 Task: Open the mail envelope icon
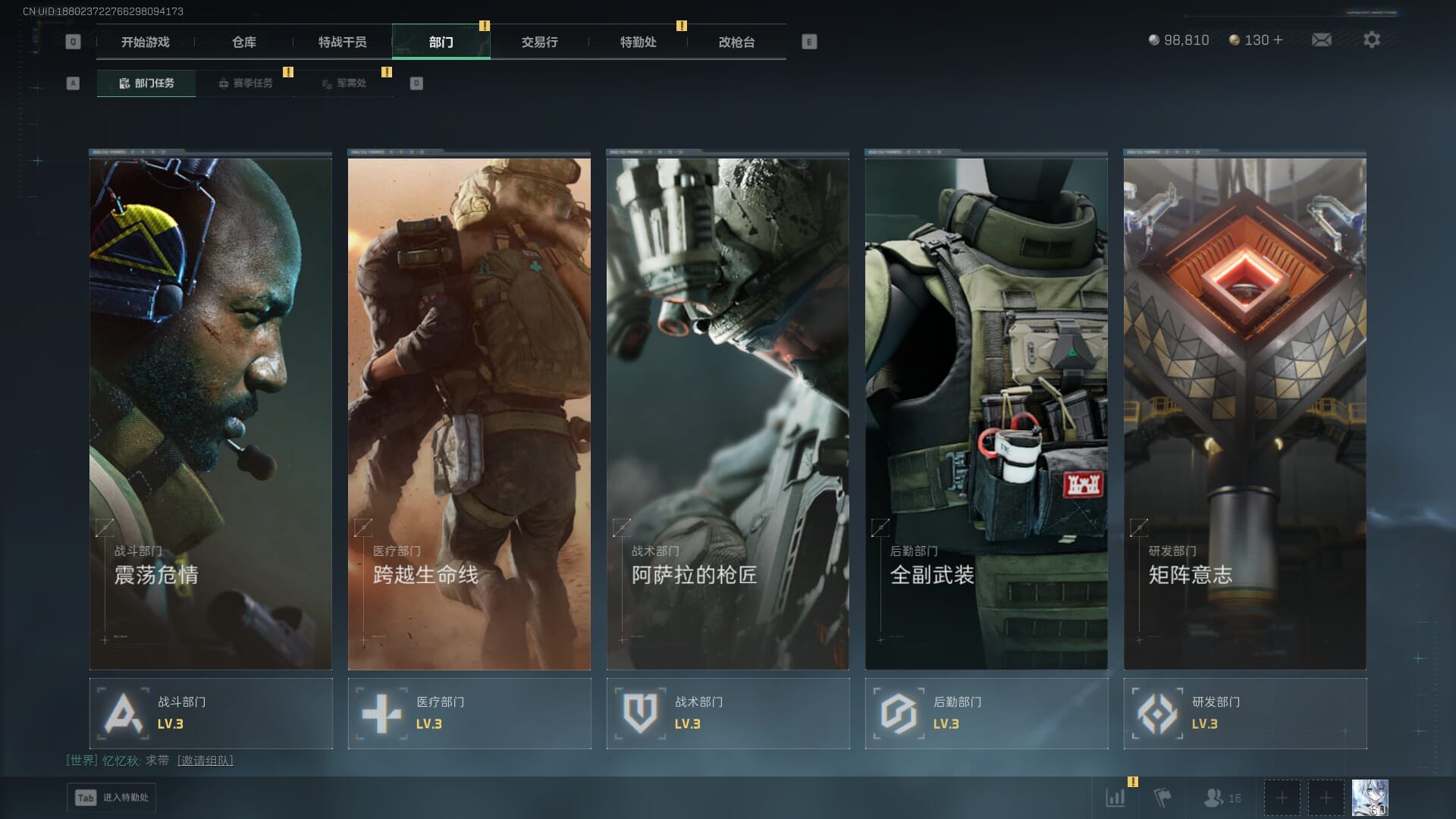tap(1321, 40)
